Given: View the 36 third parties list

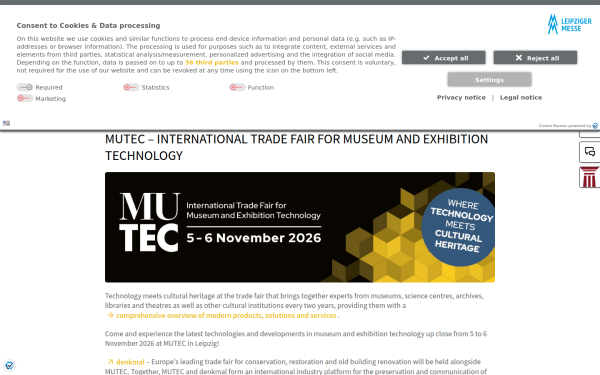Looking at the screenshot, I should 212,62.
